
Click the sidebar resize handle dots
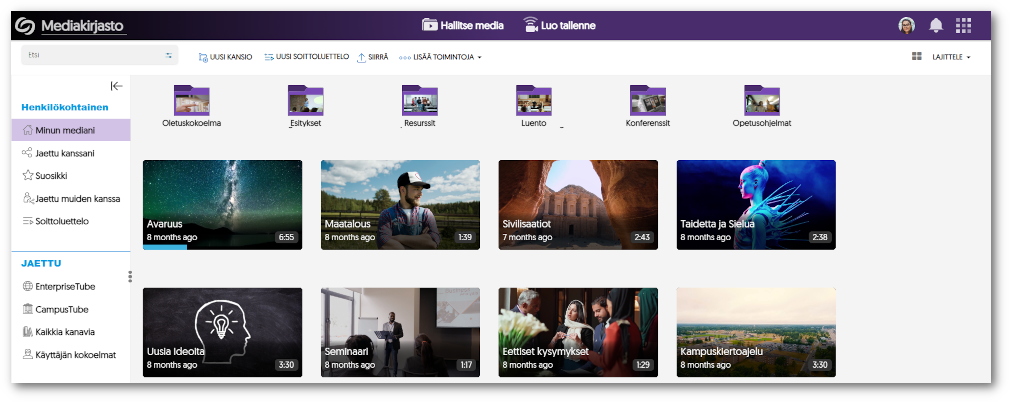pos(130,276)
